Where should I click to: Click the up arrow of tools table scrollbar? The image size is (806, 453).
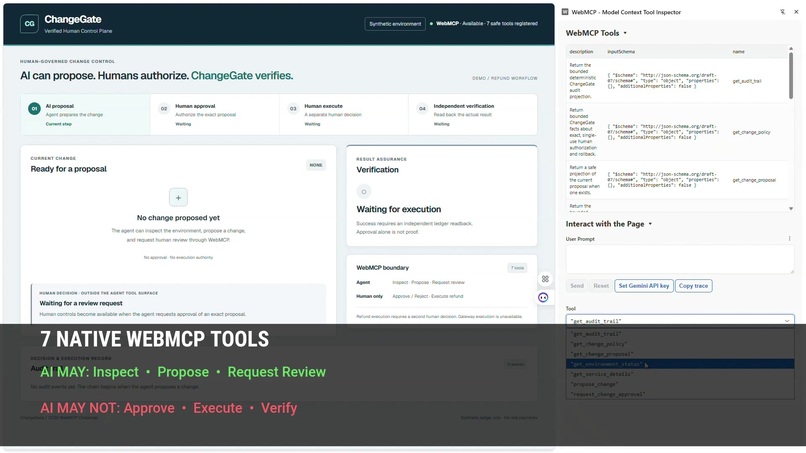(791, 48)
